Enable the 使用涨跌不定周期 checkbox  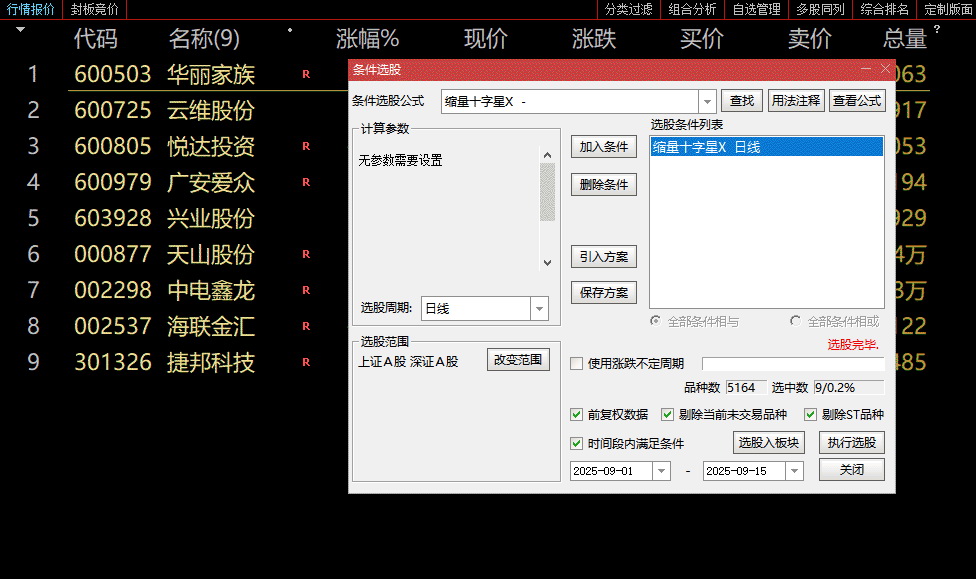click(577, 364)
